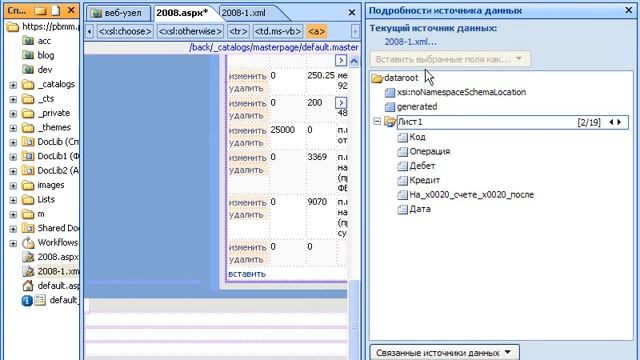This screenshot has width=640, height=360.
Task: Select the _private folder icon
Action: click(x=28, y=113)
